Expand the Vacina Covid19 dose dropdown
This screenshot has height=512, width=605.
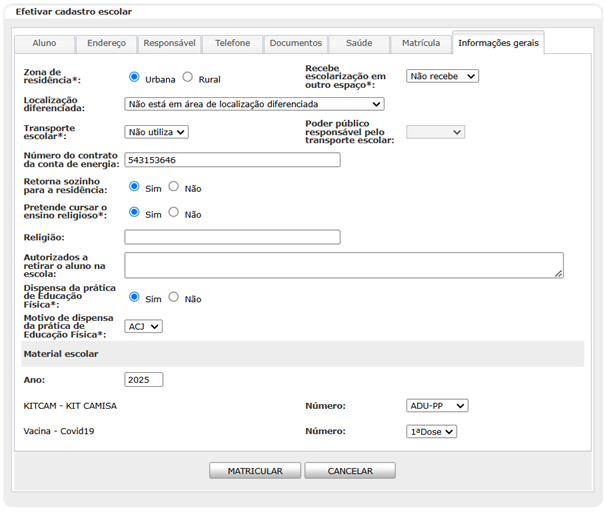click(432, 432)
